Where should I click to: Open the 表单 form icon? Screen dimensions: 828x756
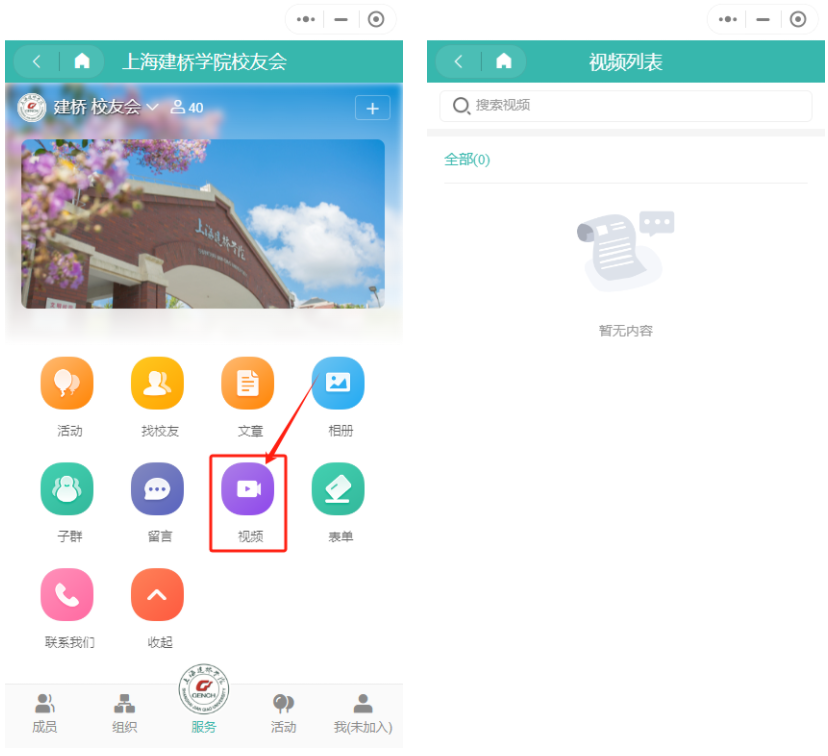[x=338, y=489]
